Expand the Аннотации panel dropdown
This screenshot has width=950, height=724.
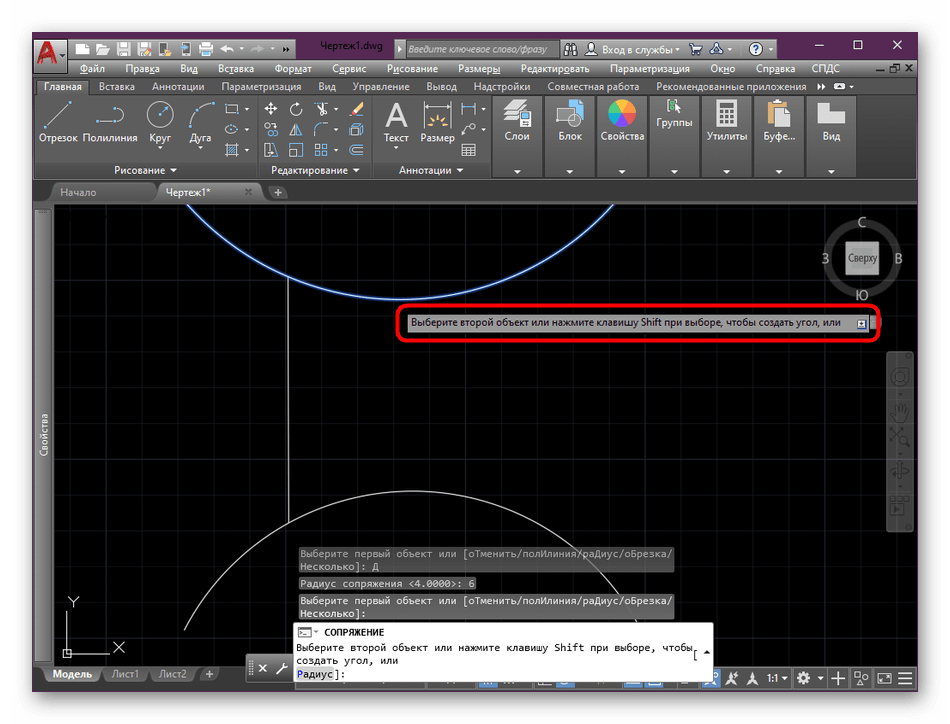coord(431,171)
